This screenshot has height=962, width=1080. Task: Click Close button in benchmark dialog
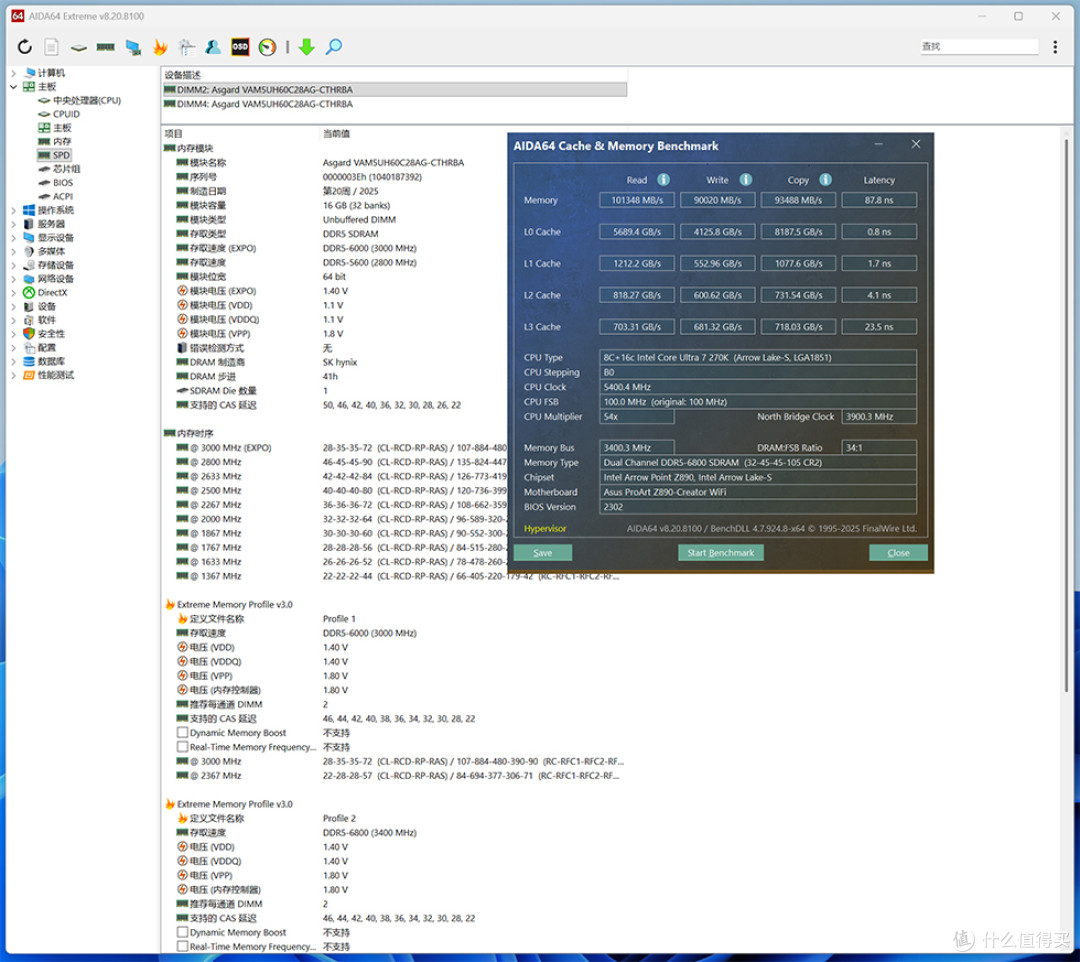pyautogui.click(x=898, y=553)
